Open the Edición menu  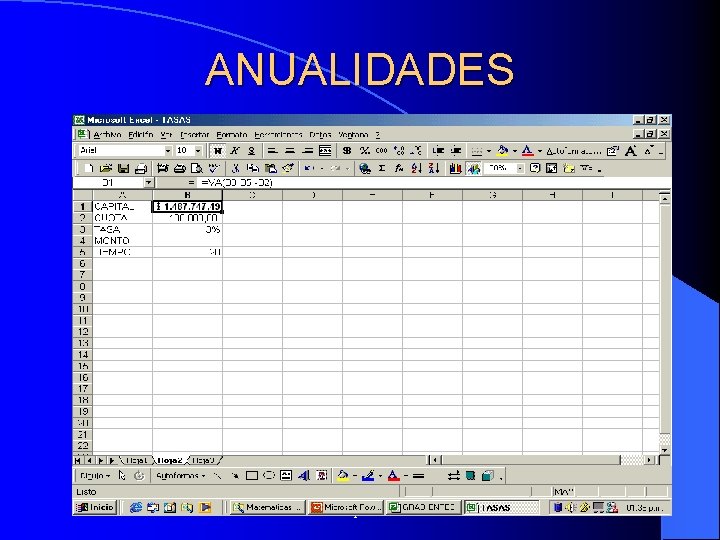(141, 135)
